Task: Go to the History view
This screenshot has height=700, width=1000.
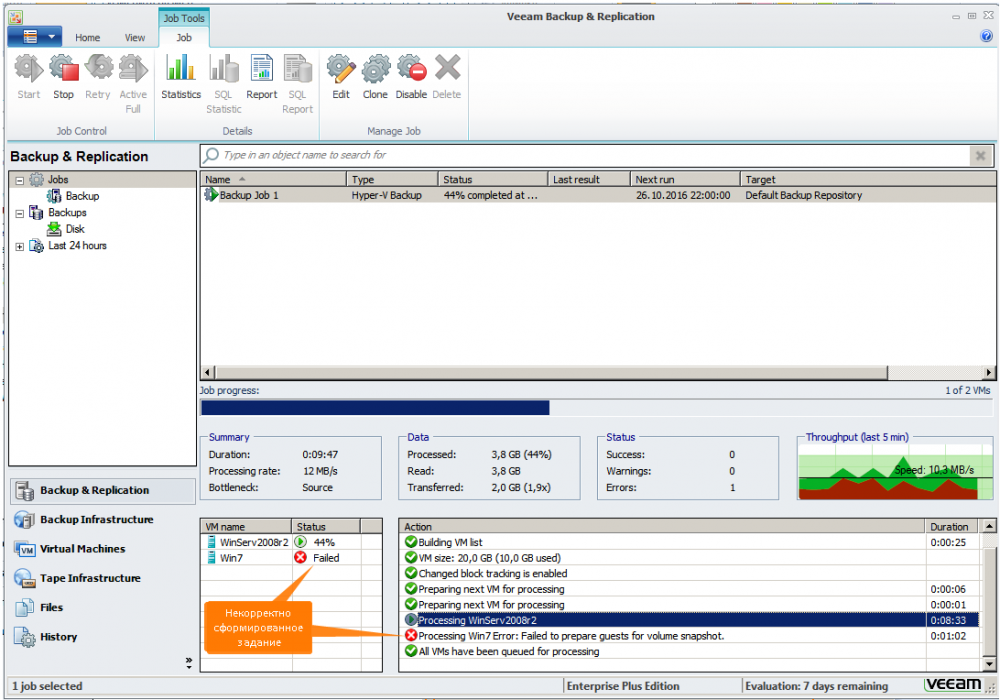Action: coord(58,637)
